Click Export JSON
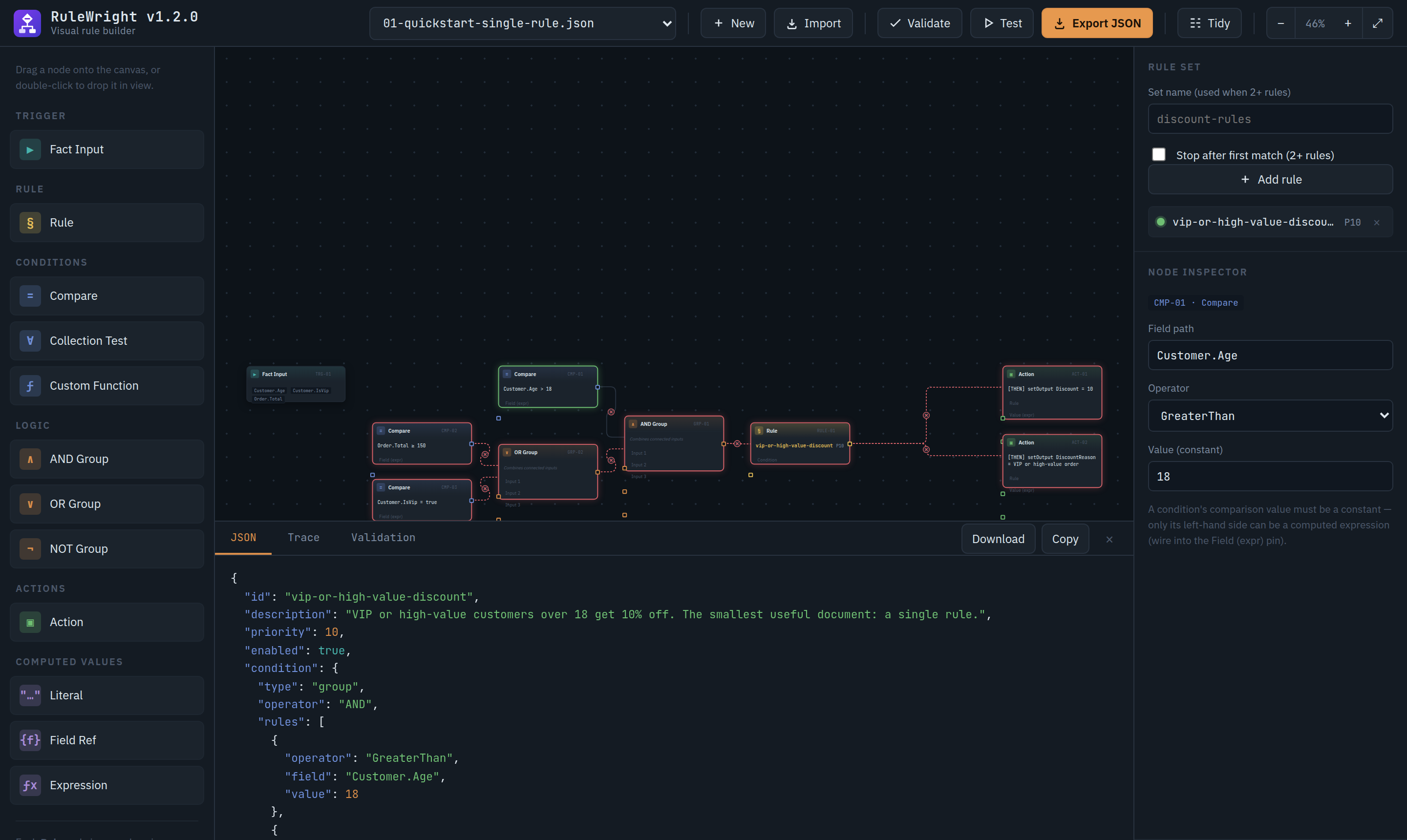The width and height of the screenshot is (1407, 840). (1097, 23)
